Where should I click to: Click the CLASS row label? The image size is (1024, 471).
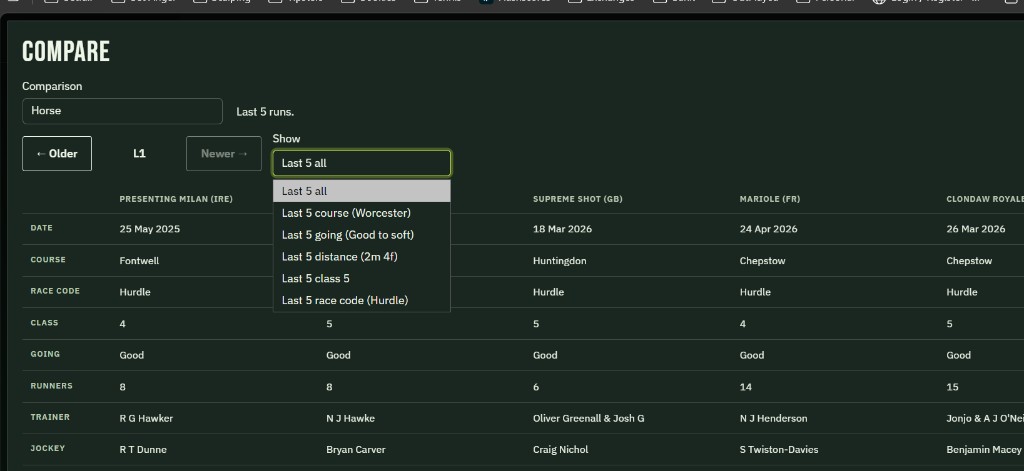click(x=44, y=323)
